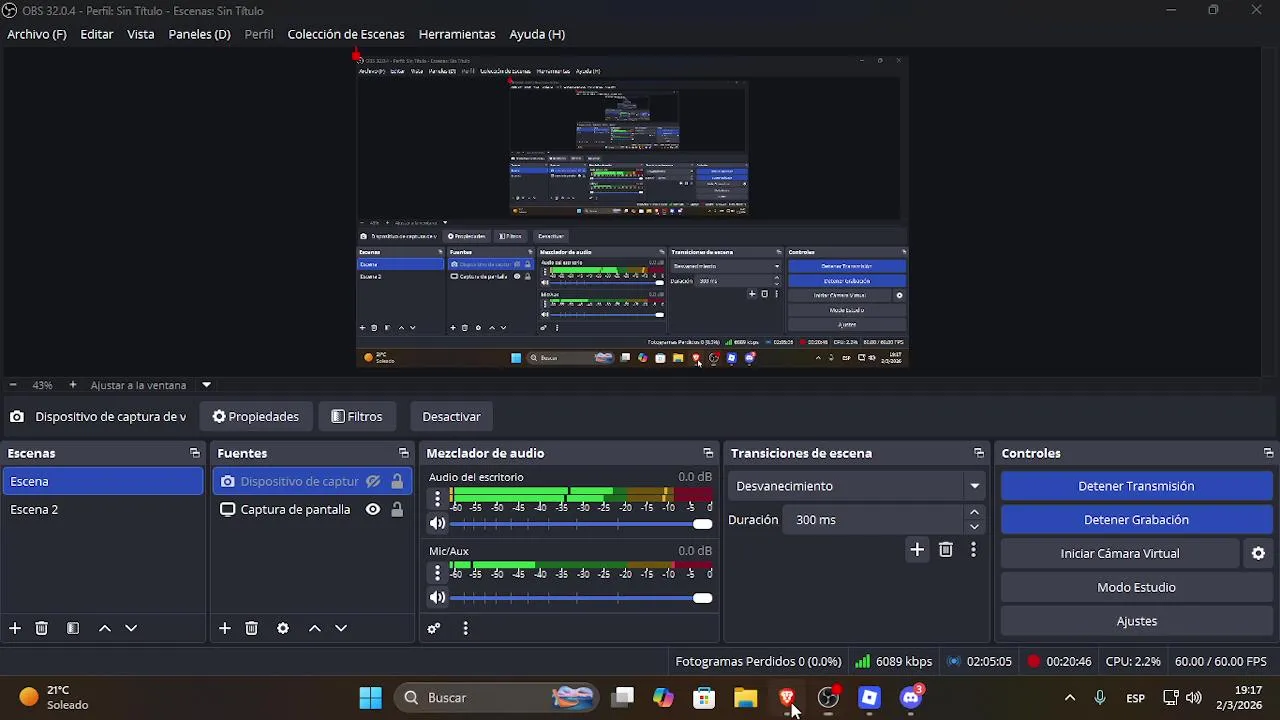Move scene up arrow in Escenas panel

[105, 628]
